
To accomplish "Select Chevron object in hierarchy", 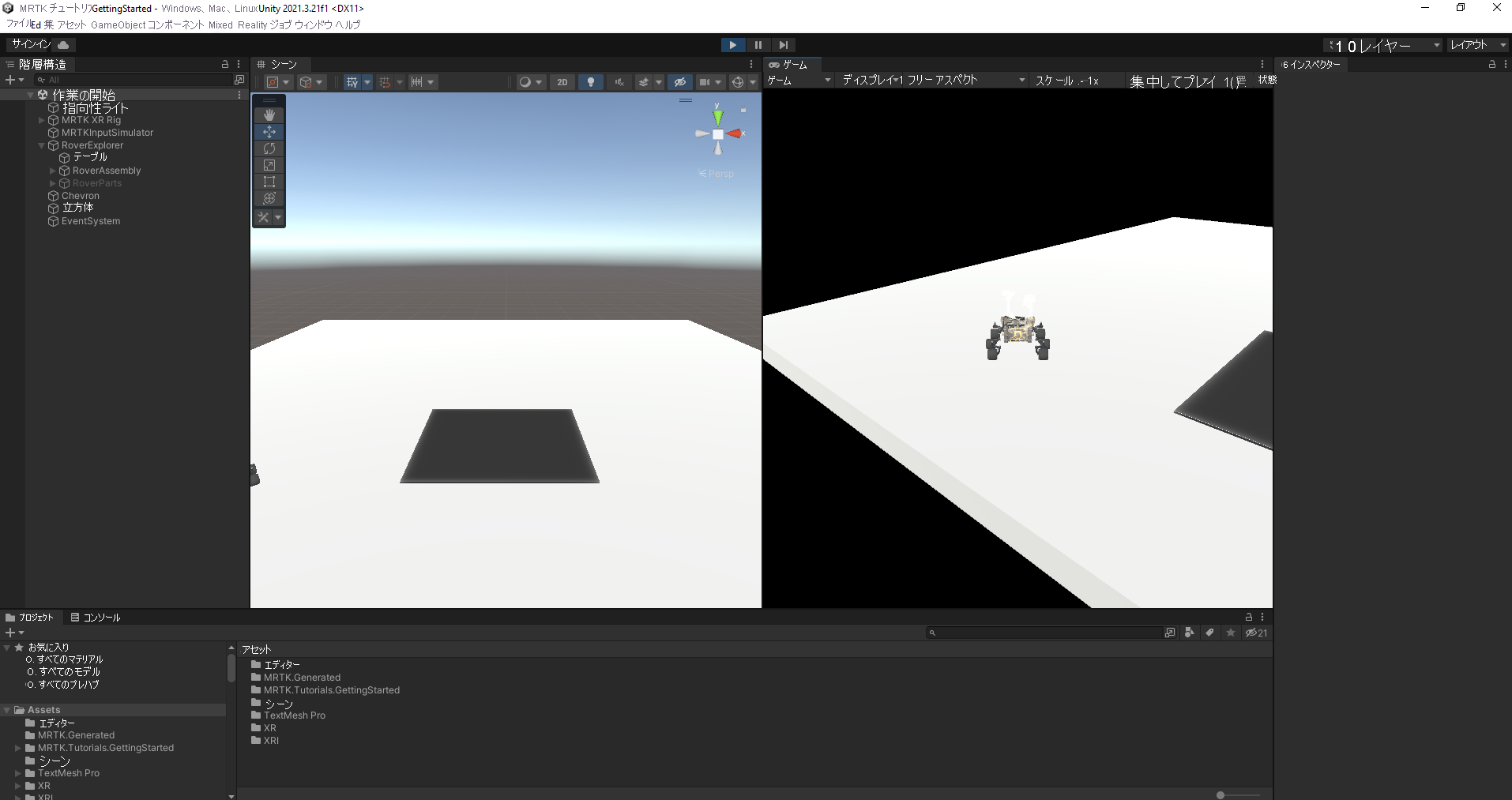I will coord(81,196).
